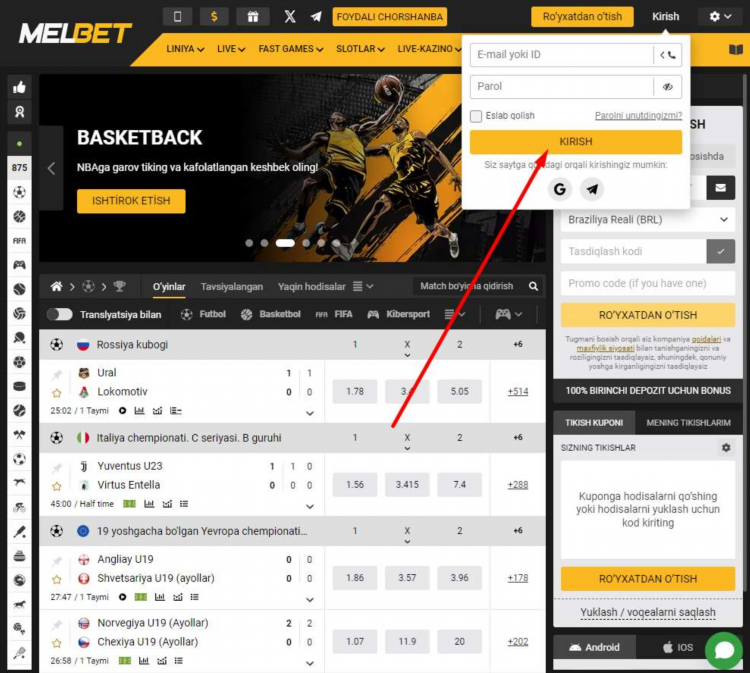Click Ro'yxatdan o'tish in the top header

coord(582,17)
